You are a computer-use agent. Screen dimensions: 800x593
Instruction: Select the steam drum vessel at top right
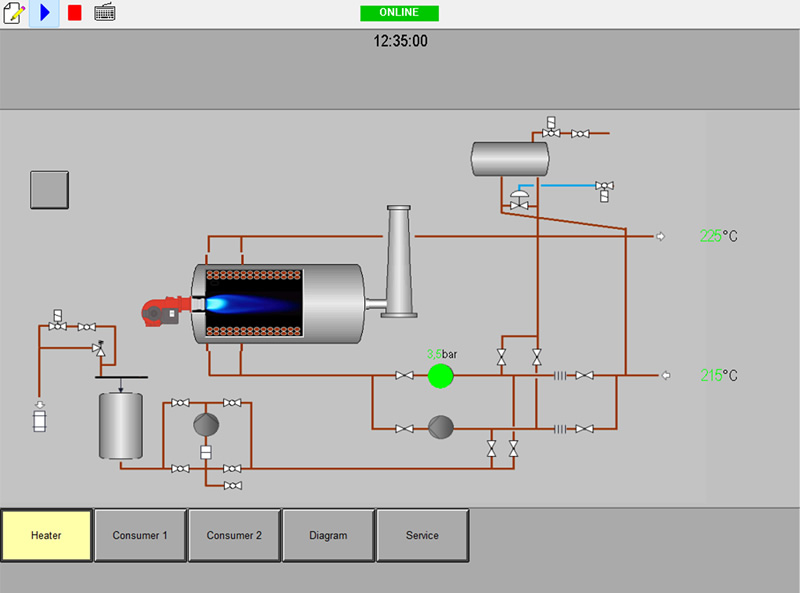click(508, 157)
